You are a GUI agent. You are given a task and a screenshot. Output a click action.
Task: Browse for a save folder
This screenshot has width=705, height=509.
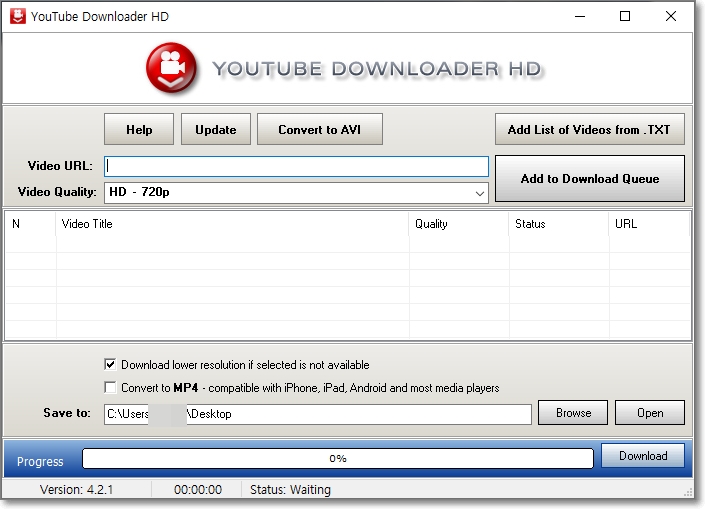pyautogui.click(x=573, y=413)
